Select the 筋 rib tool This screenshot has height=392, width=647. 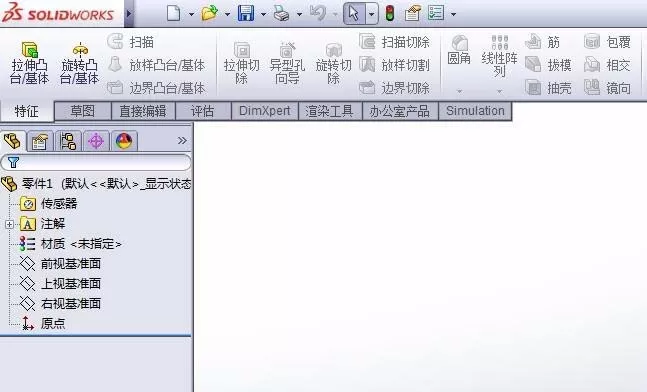543,42
